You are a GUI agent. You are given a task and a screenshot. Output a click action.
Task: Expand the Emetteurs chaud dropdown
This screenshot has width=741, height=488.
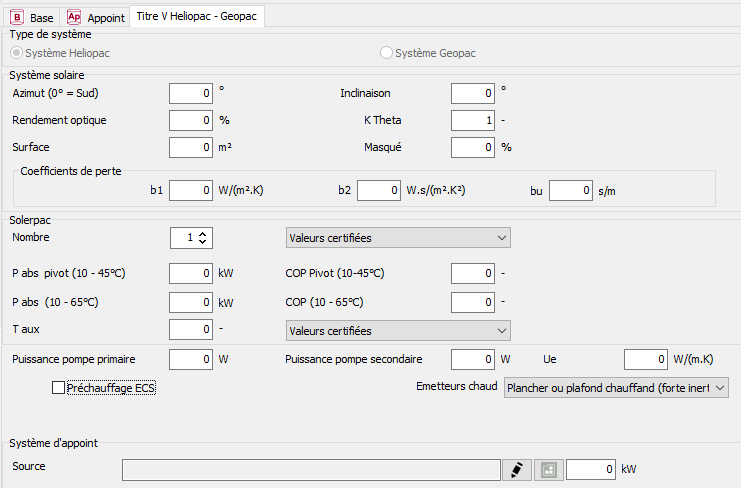(616, 387)
